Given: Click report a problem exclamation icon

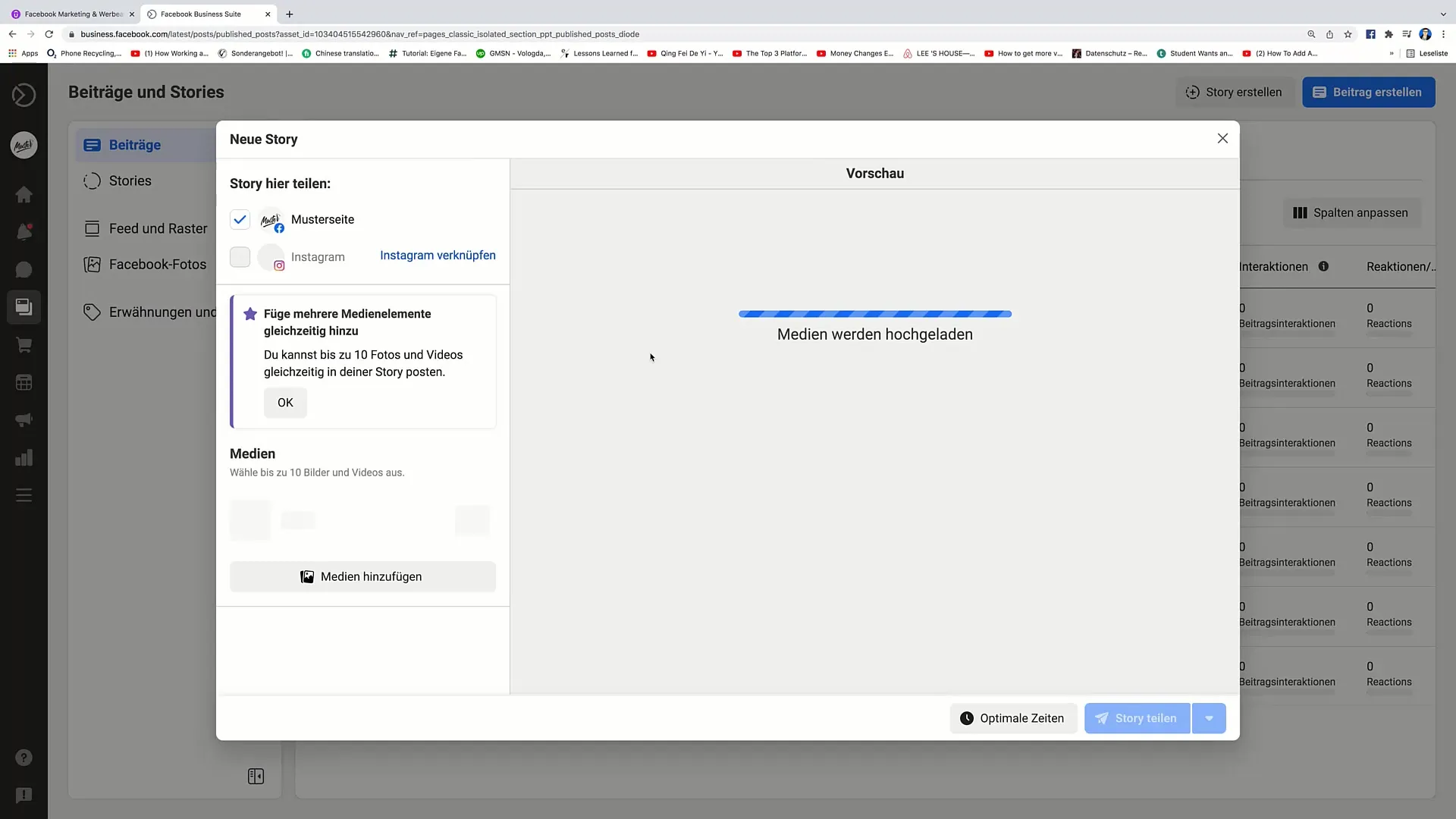Looking at the screenshot, I should (x=24, y=795).
